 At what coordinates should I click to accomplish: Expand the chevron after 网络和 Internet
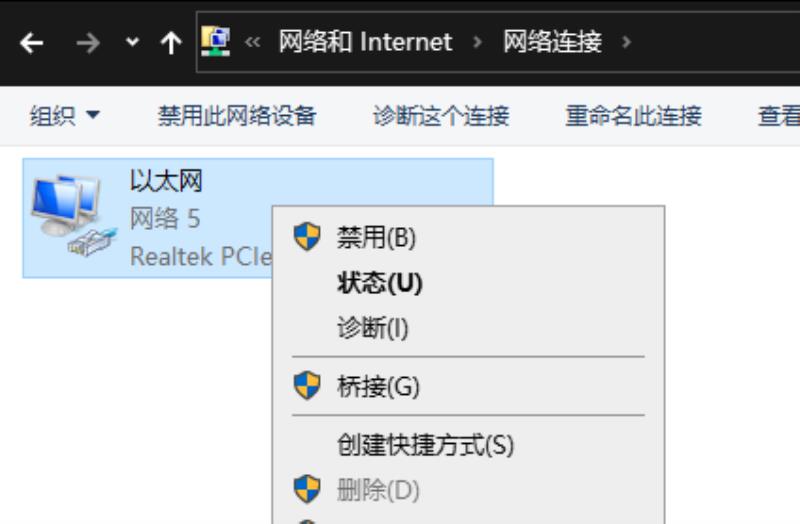click(x=478, y=42)
